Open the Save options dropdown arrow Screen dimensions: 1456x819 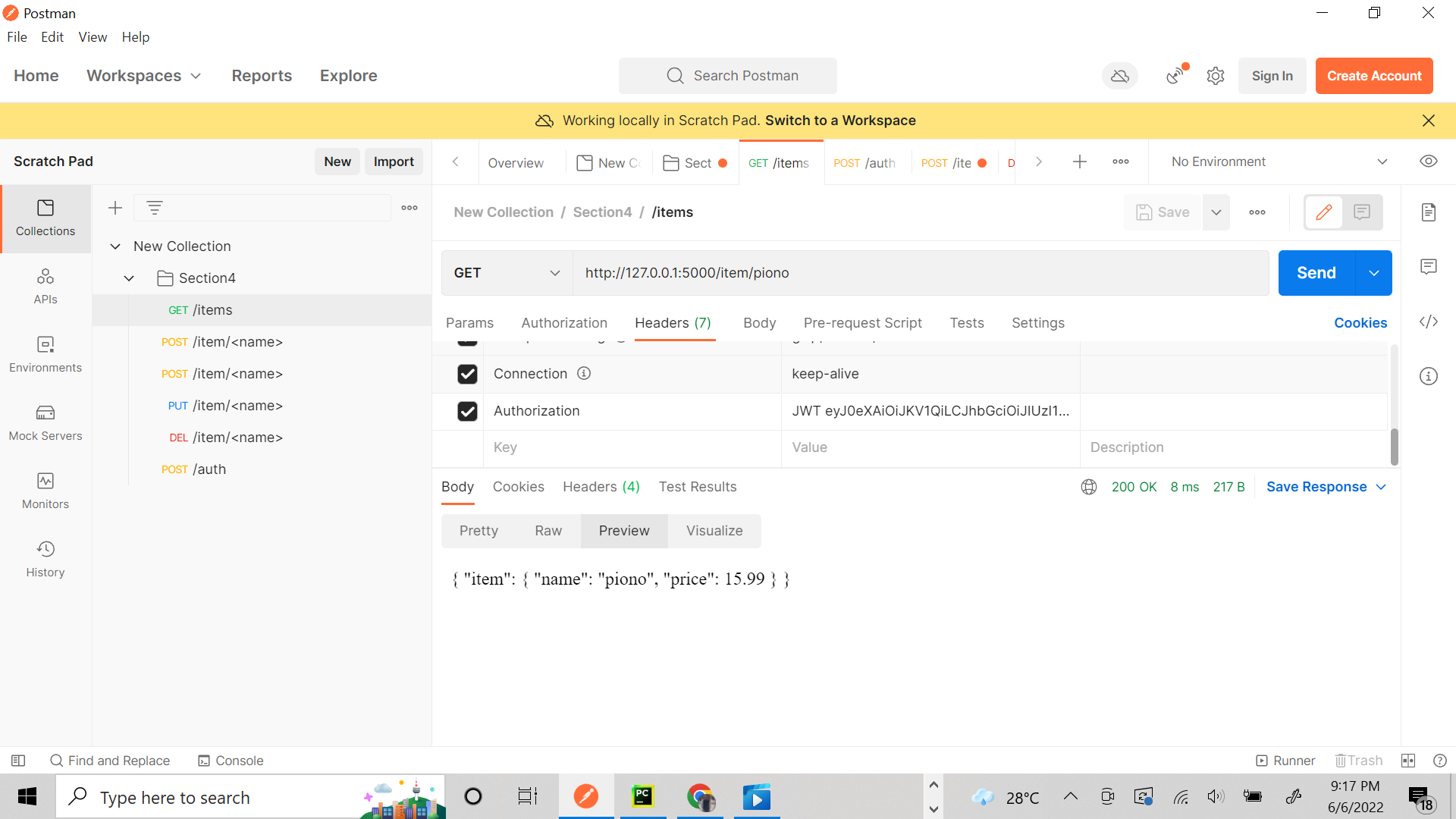point(1216,212)
